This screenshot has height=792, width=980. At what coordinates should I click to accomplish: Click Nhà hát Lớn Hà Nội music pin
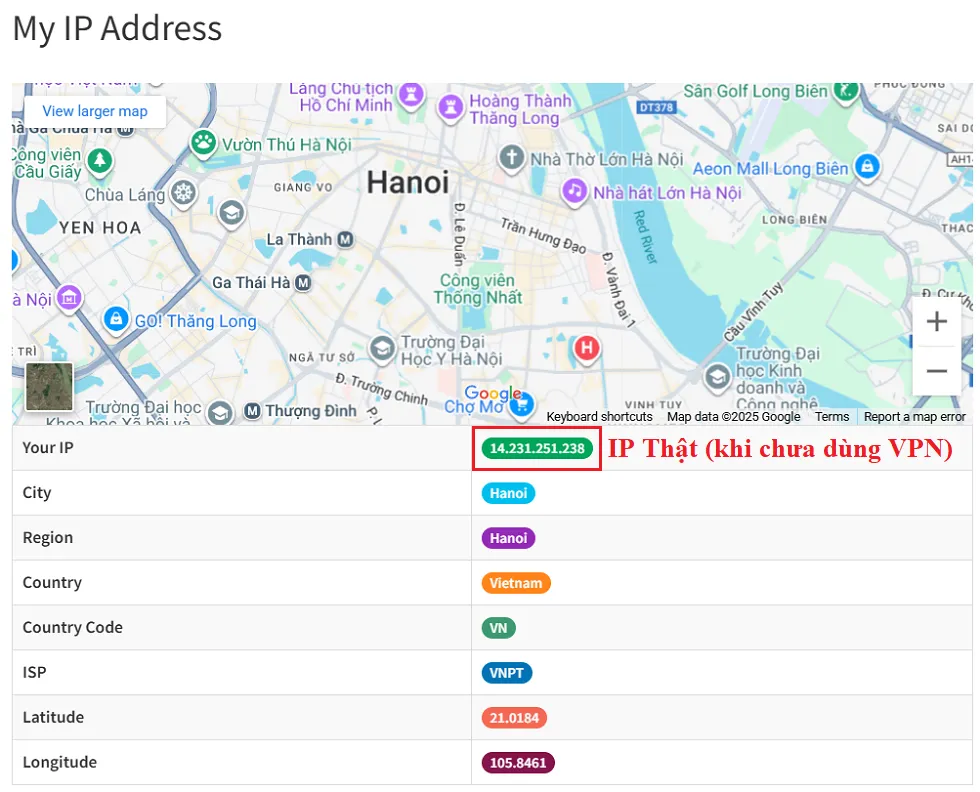pyautogui.click(x=574, y=191)
